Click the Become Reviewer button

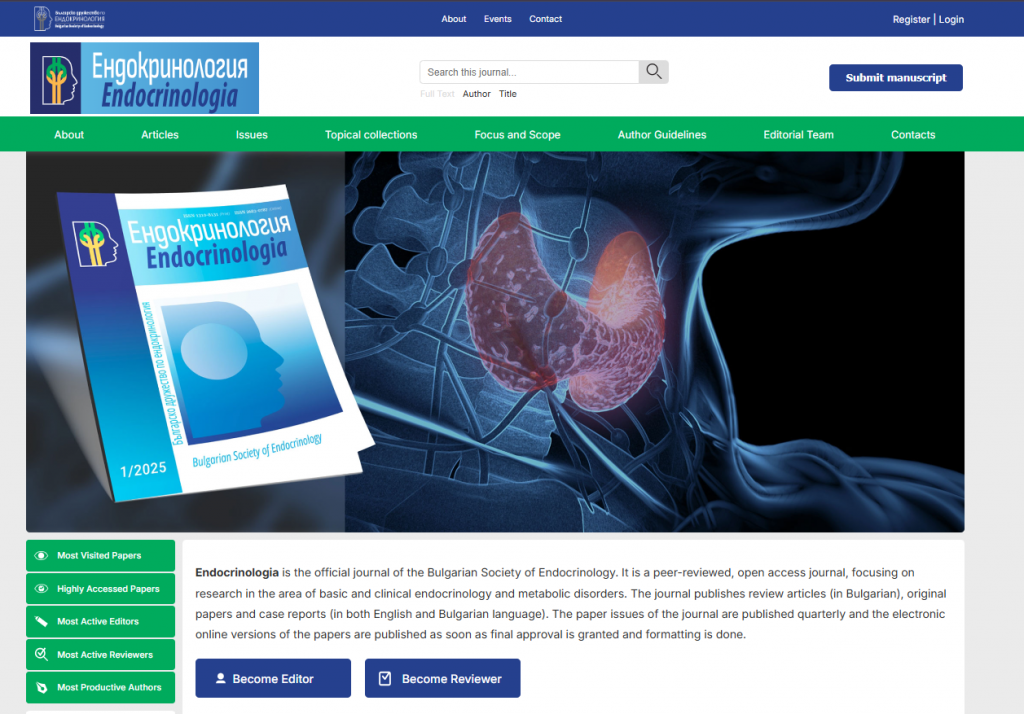click(x=443, y=678)
